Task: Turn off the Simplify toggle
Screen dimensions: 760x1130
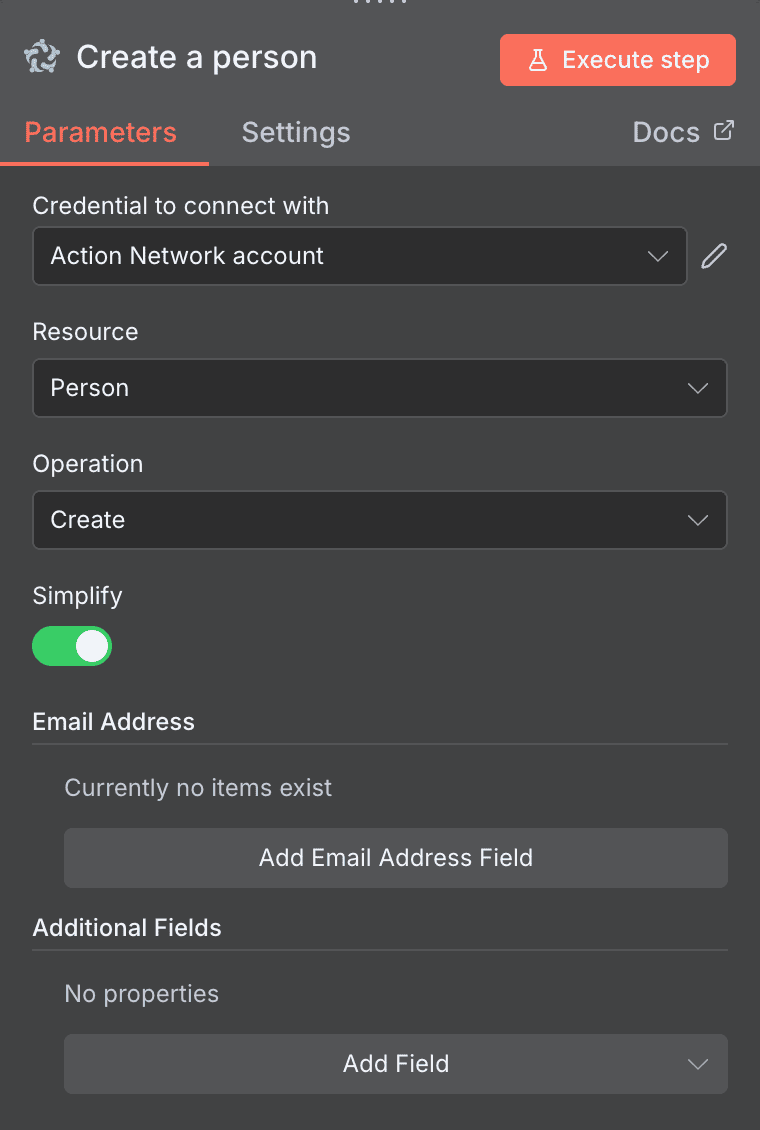Action: 72,646
